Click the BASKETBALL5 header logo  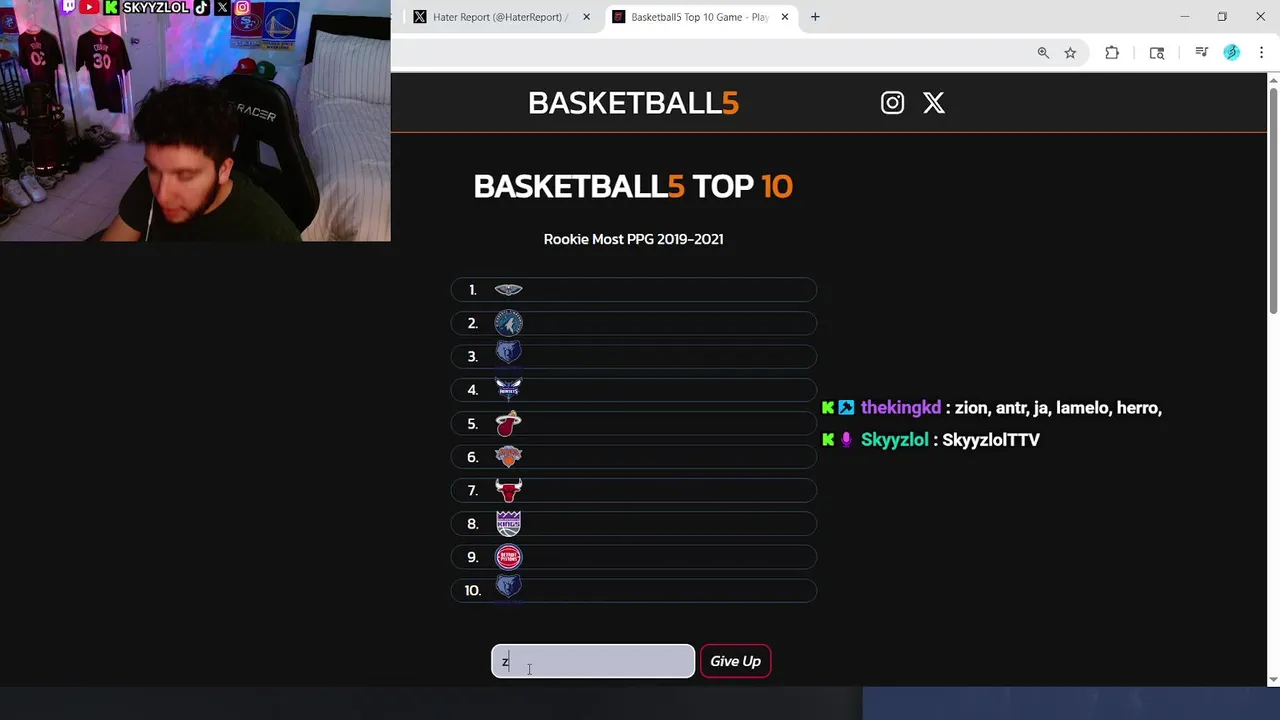point(633,103)
